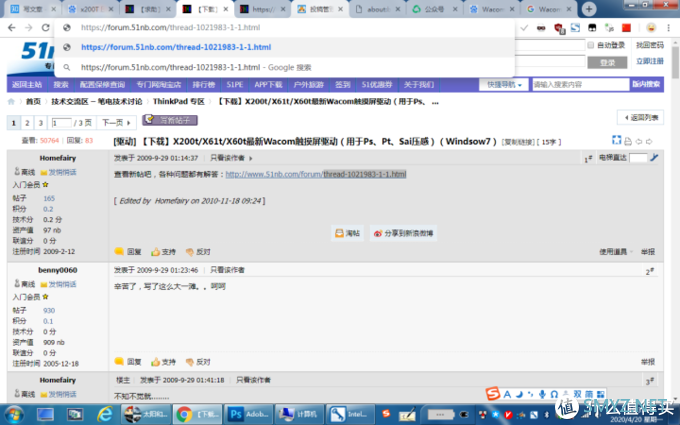The image size is (680, 425).
Task: Click the 返回列表 button
Action: point(641,118)
